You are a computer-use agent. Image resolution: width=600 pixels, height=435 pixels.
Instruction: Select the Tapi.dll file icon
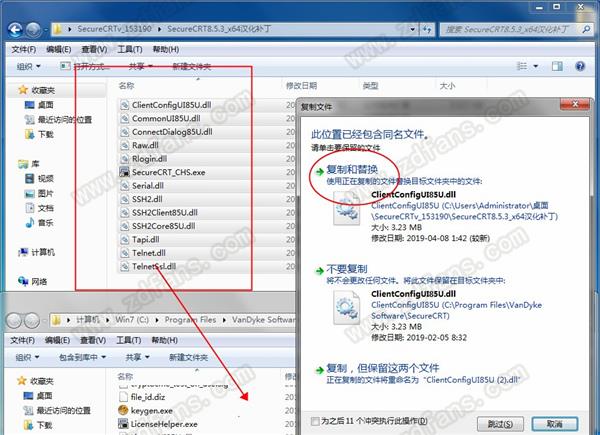[x=124, y=239]
